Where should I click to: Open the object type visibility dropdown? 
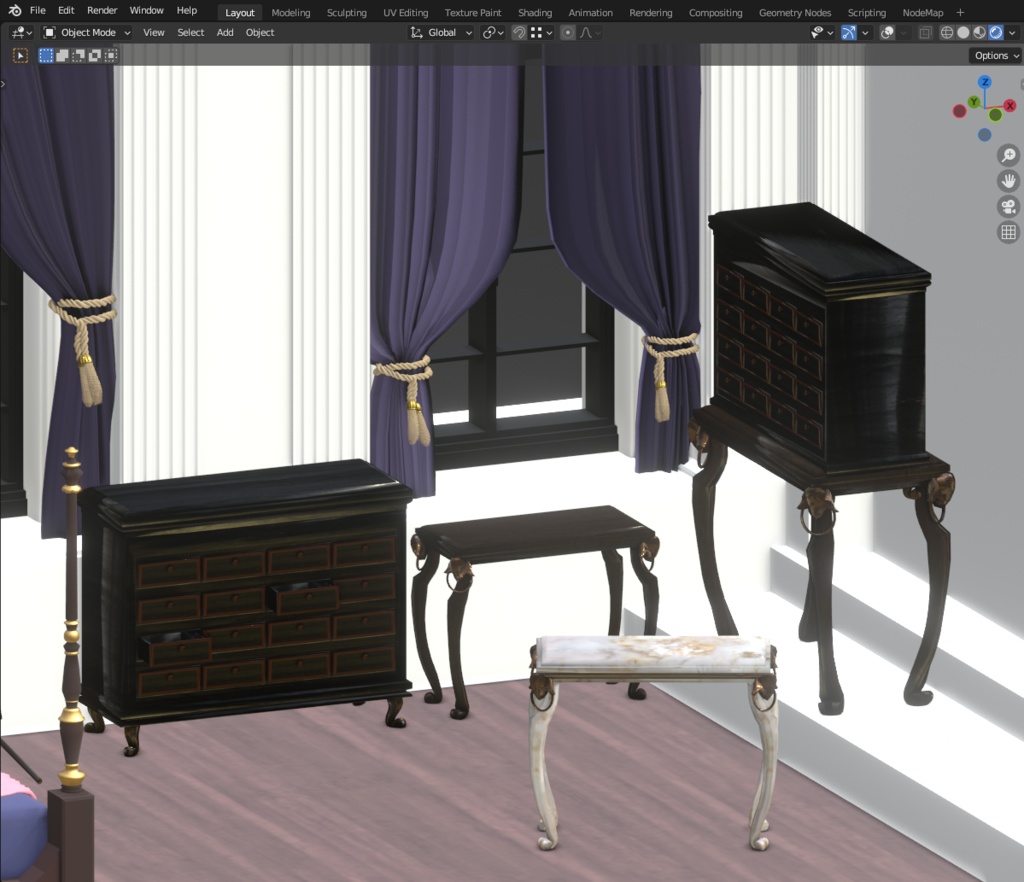822,33
